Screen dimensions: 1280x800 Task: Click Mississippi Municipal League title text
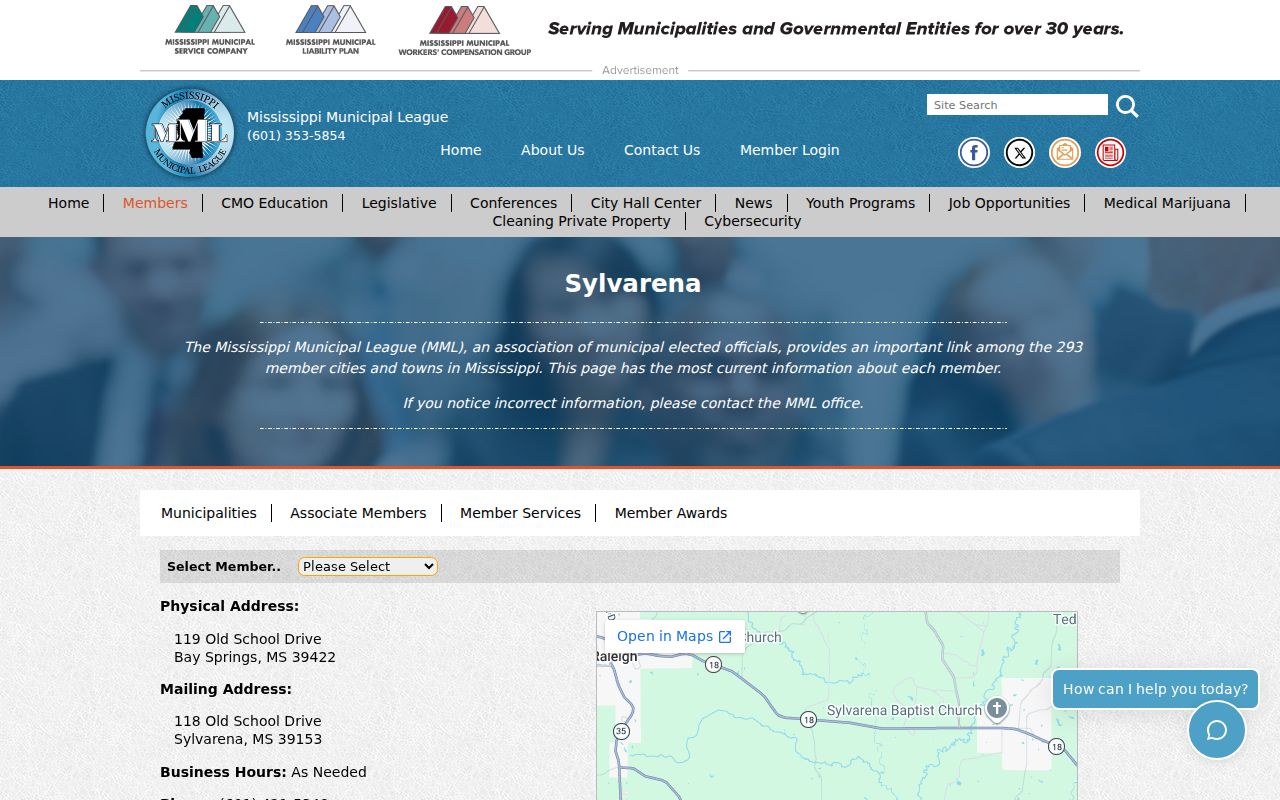pos(348,117)
